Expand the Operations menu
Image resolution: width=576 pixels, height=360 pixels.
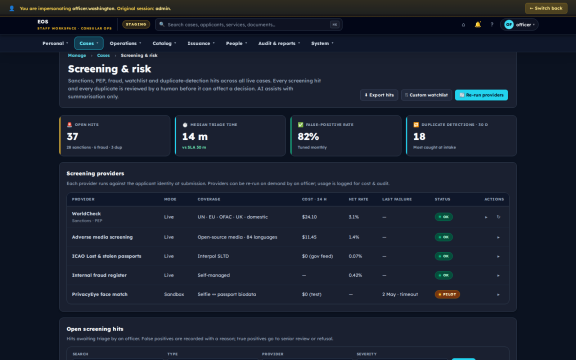pos(125,43)
